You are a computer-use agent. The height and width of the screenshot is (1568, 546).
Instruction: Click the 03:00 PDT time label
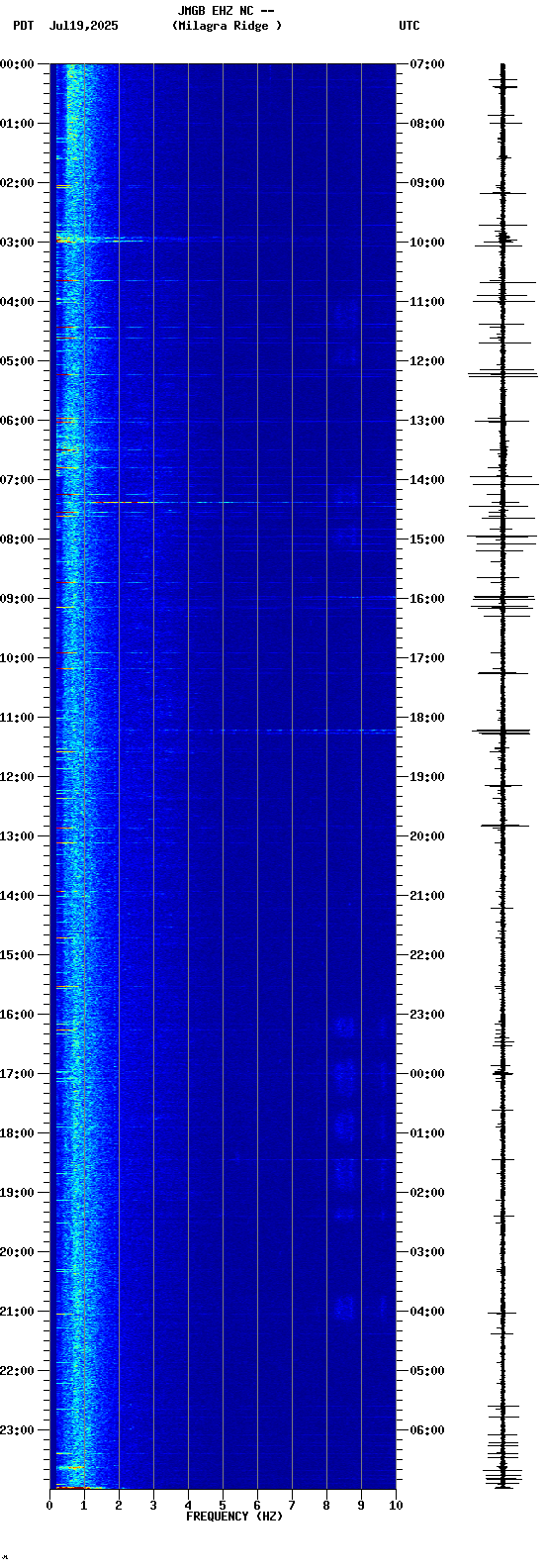click(x=18, y=243)
